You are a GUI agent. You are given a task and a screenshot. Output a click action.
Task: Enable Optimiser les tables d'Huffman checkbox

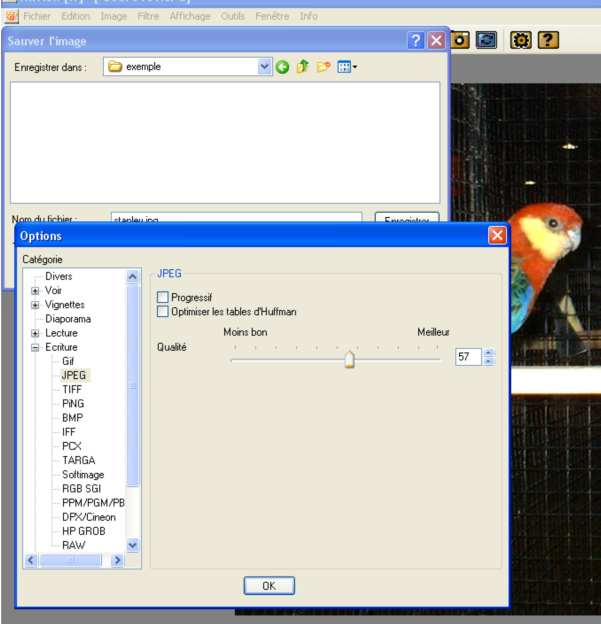coord(162,311)
